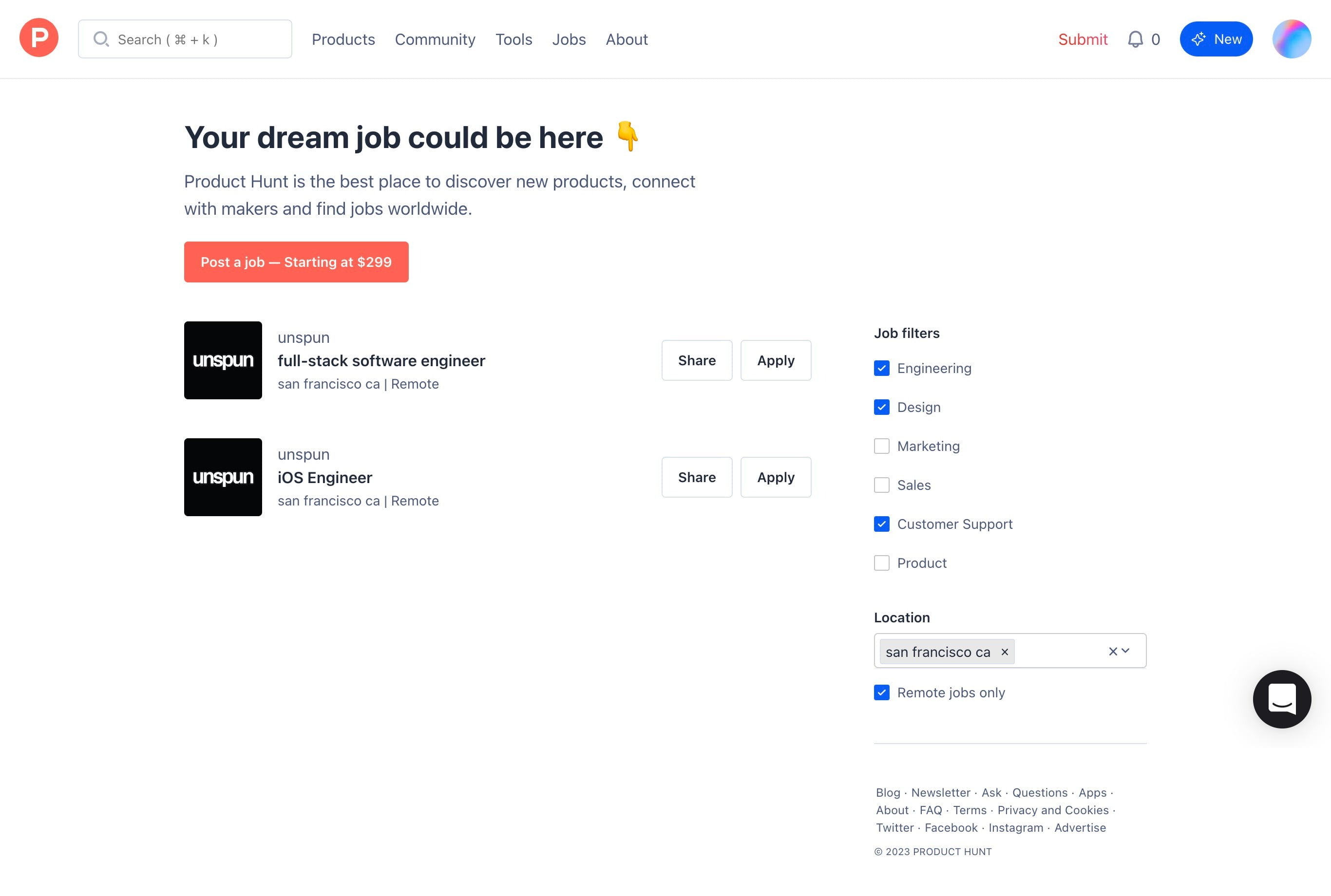Image resolution: width=1331 pixels, height=896 pixels.
Task: Open the Products menu
Action: pyautogui.click(x=343, y=39)
